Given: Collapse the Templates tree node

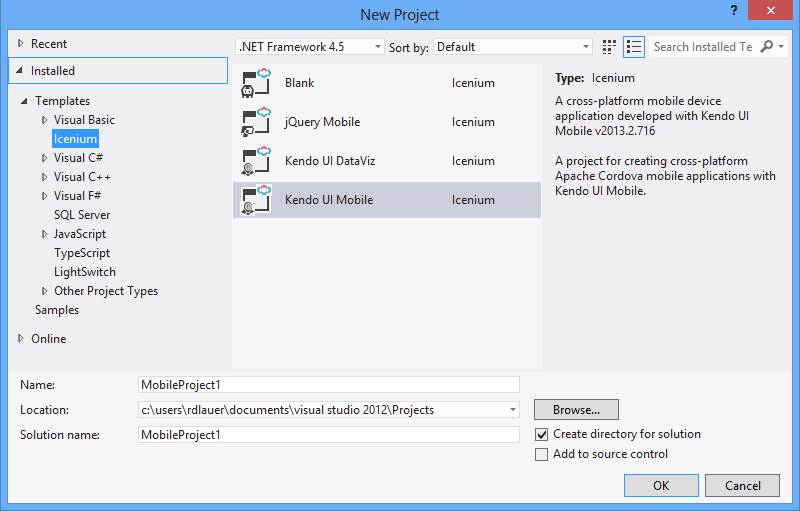Looking at the screenshot, I should (24, 101).
